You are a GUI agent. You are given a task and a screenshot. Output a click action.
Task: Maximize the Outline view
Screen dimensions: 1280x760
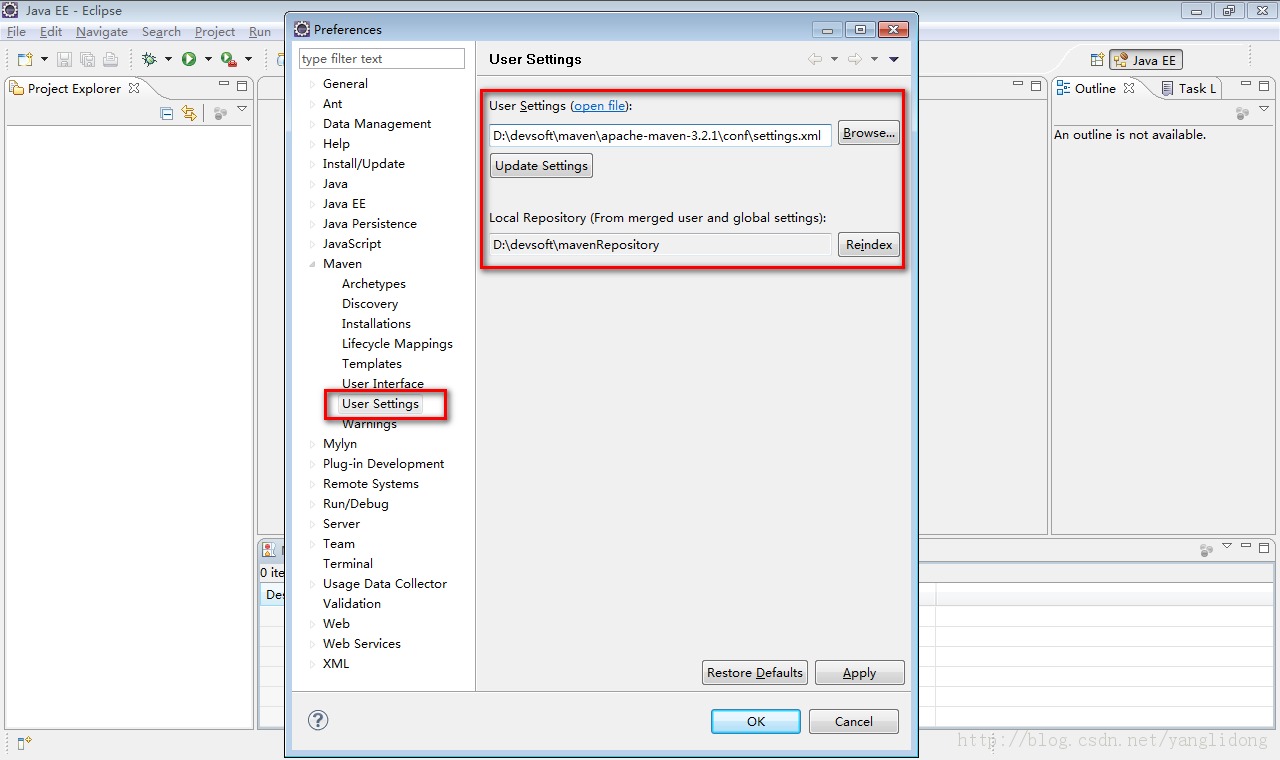pos(1264,86)
